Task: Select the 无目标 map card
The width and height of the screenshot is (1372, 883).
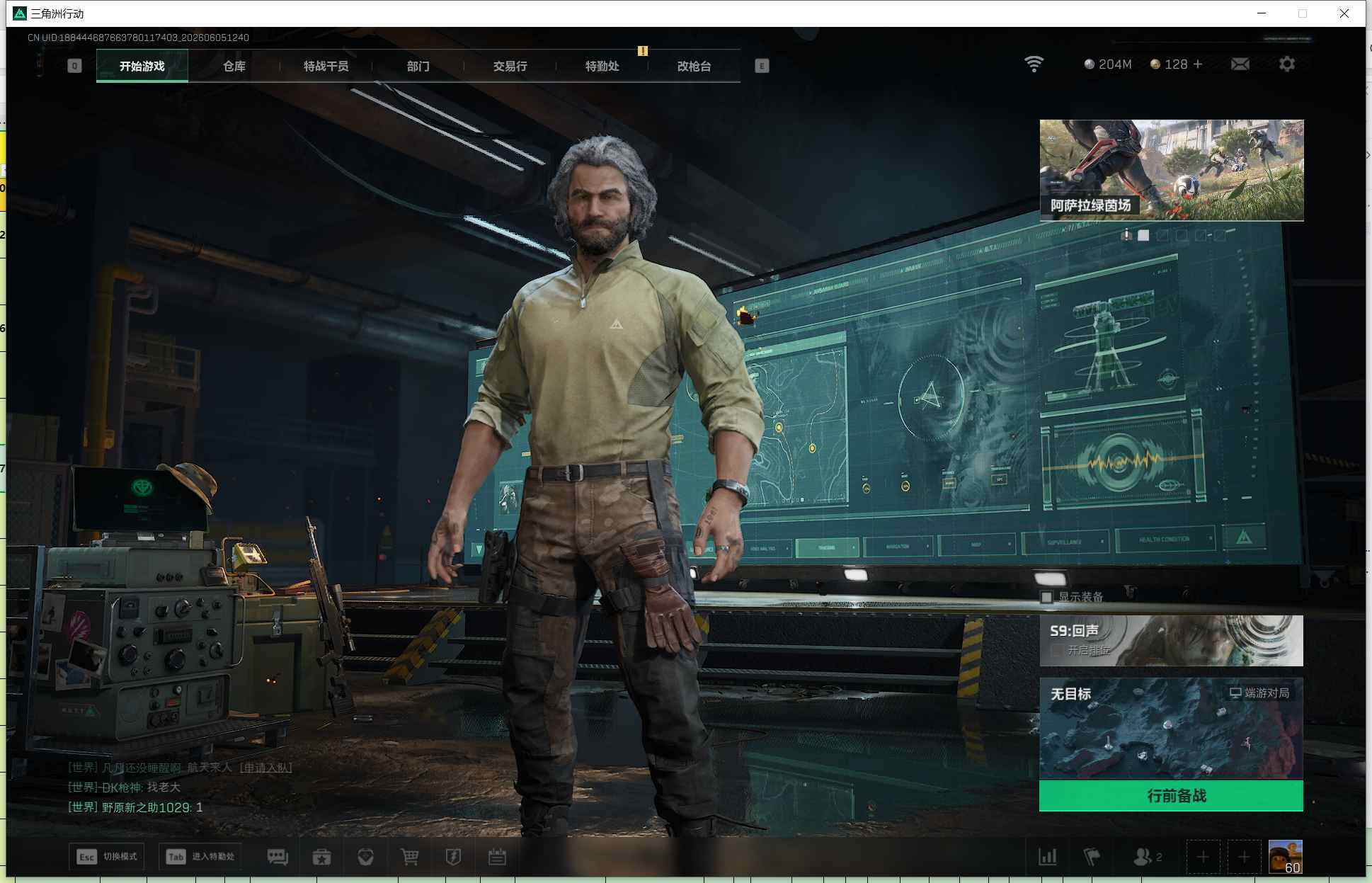Action: [1172, 729]
